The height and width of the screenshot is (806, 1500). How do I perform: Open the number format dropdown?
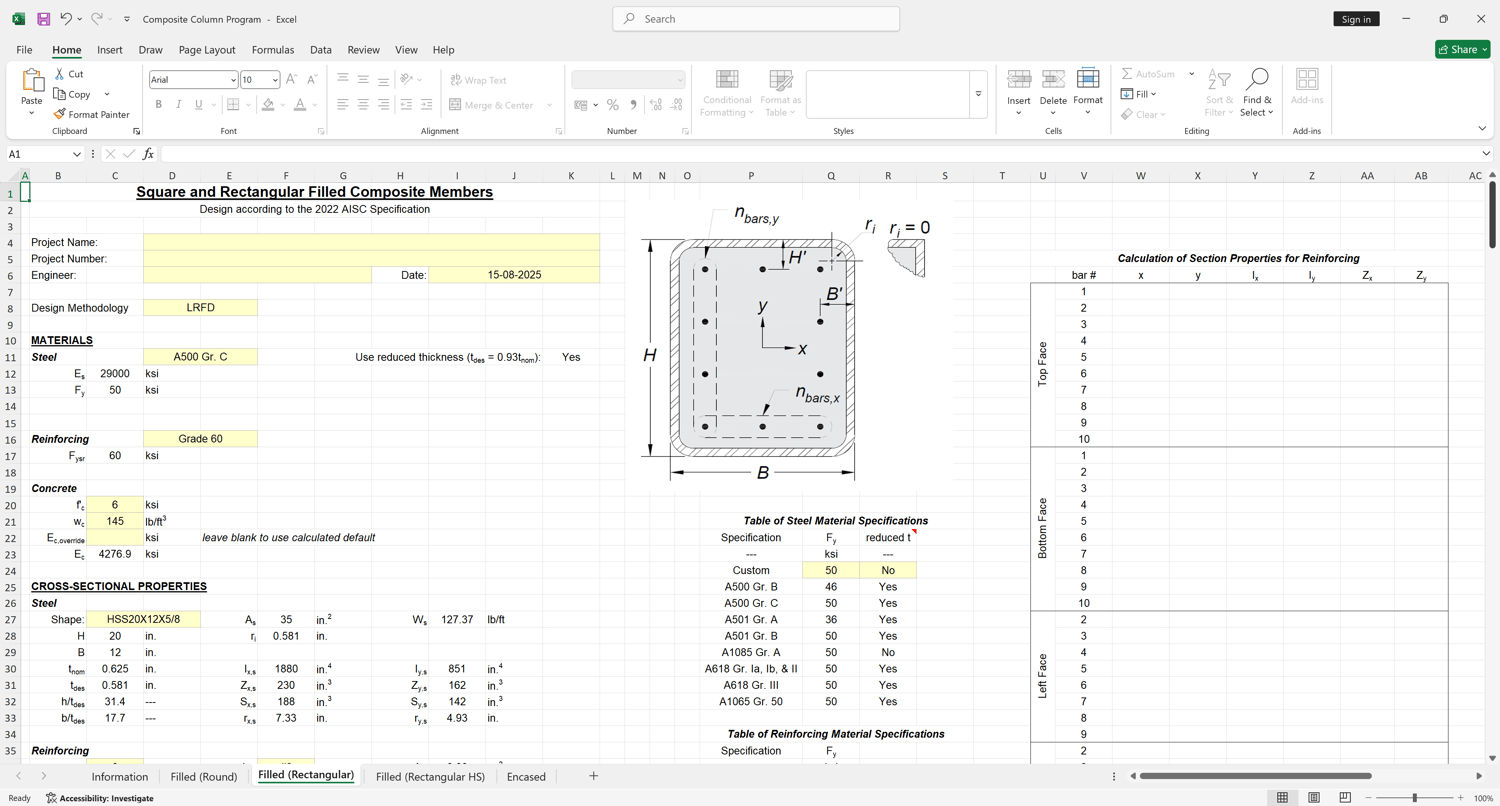(x=680, y=80)
